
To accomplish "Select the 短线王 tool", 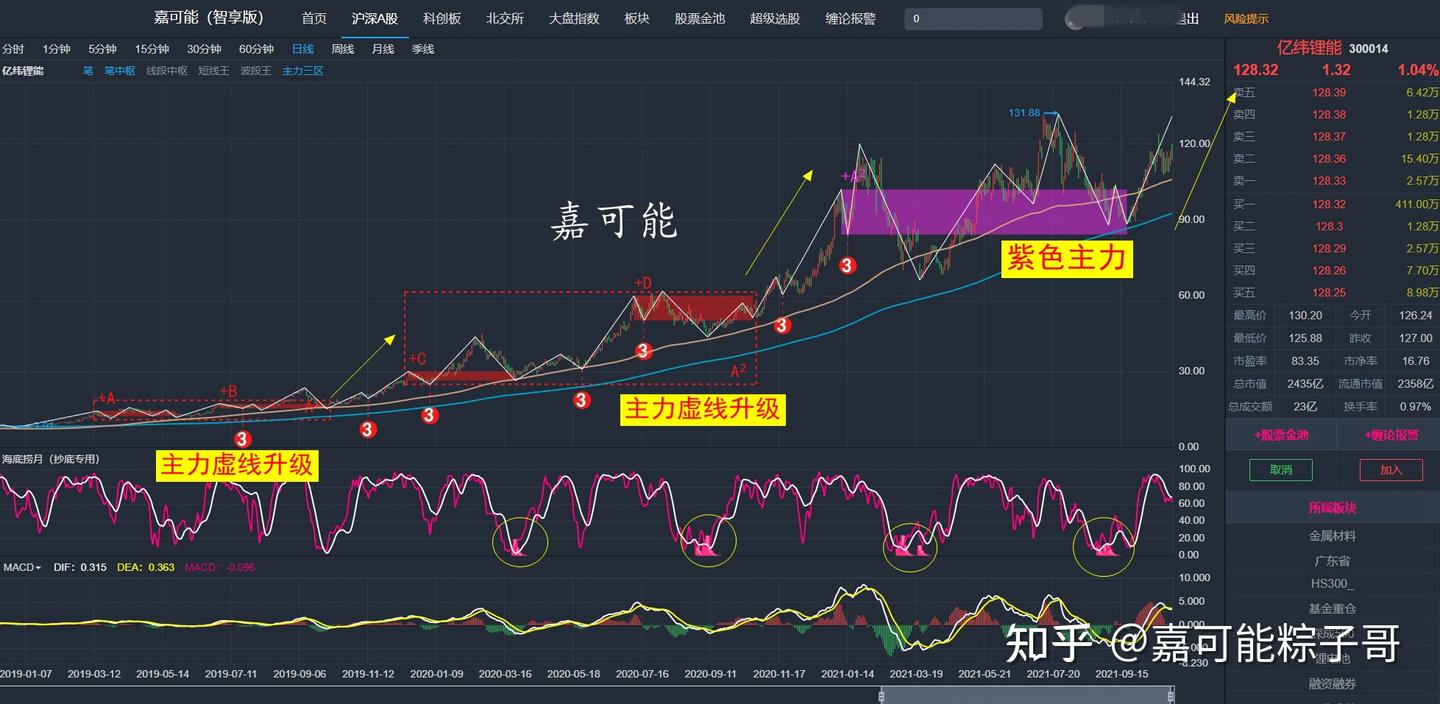I will click(x=213, y=70).
